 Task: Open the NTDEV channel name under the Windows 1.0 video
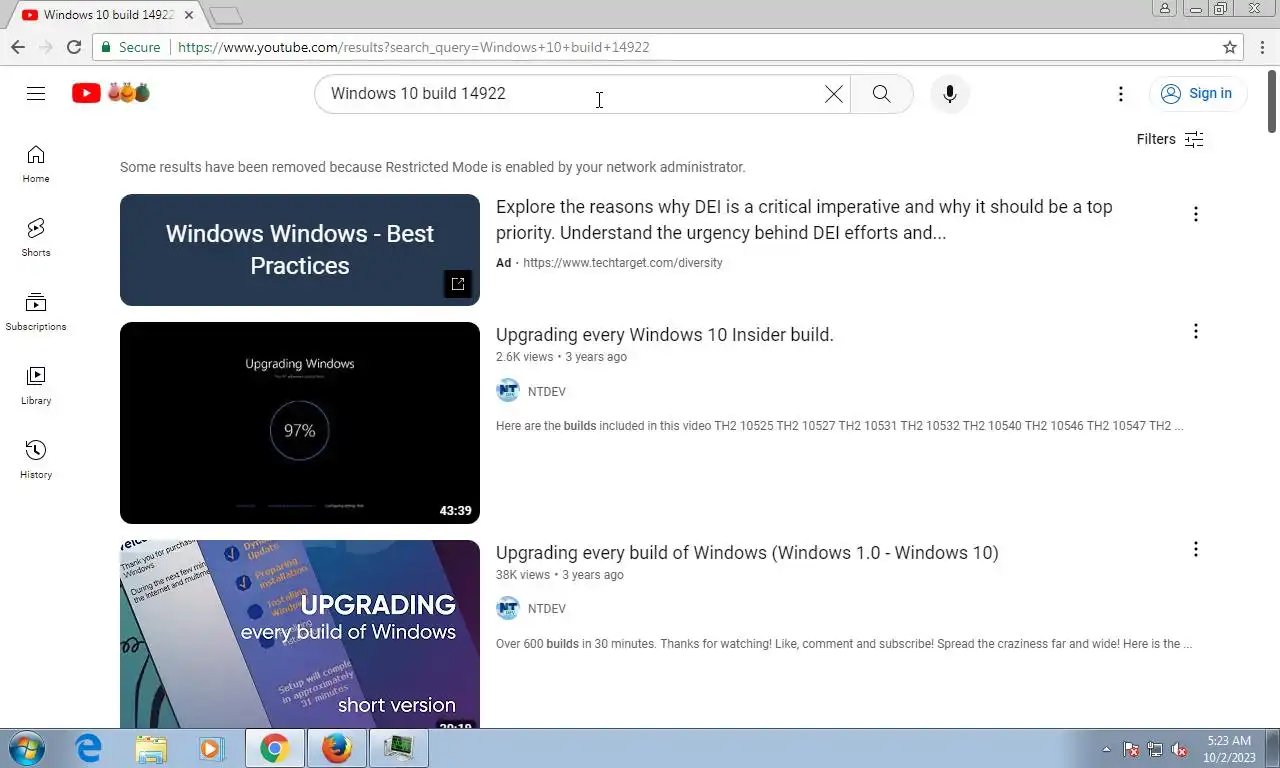coord(547,609)
